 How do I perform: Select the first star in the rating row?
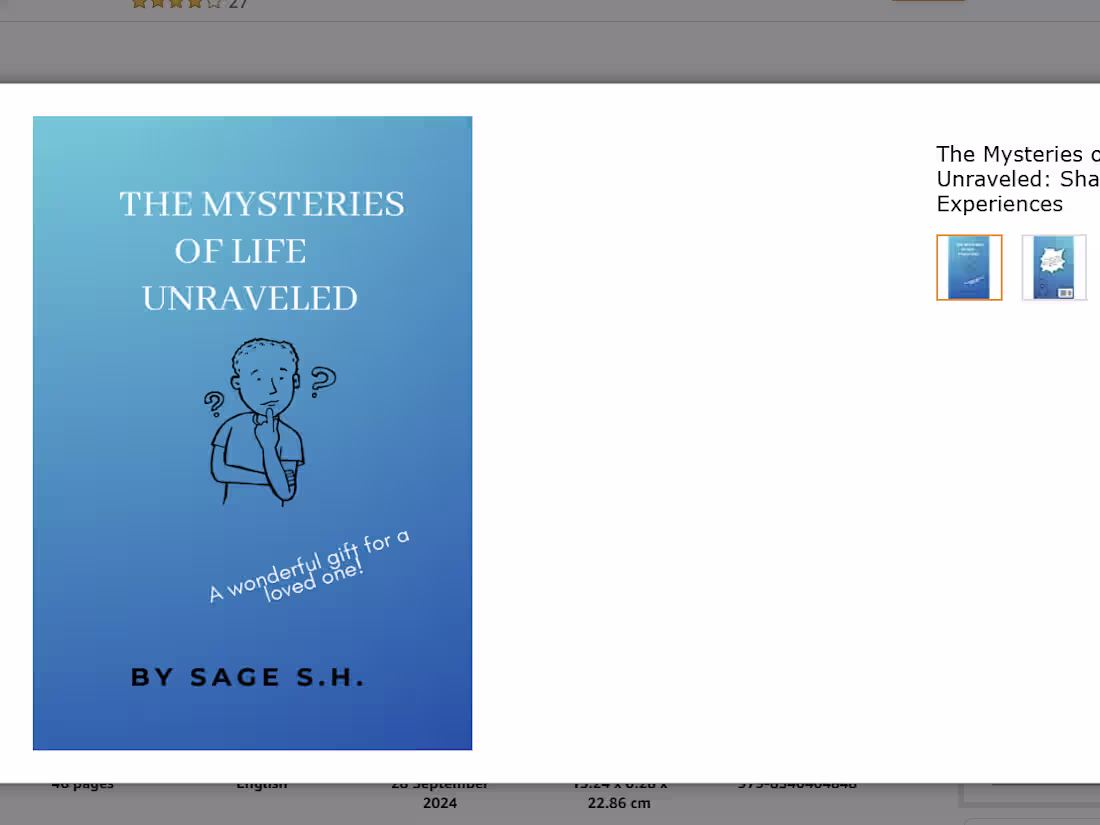(138, 4)
